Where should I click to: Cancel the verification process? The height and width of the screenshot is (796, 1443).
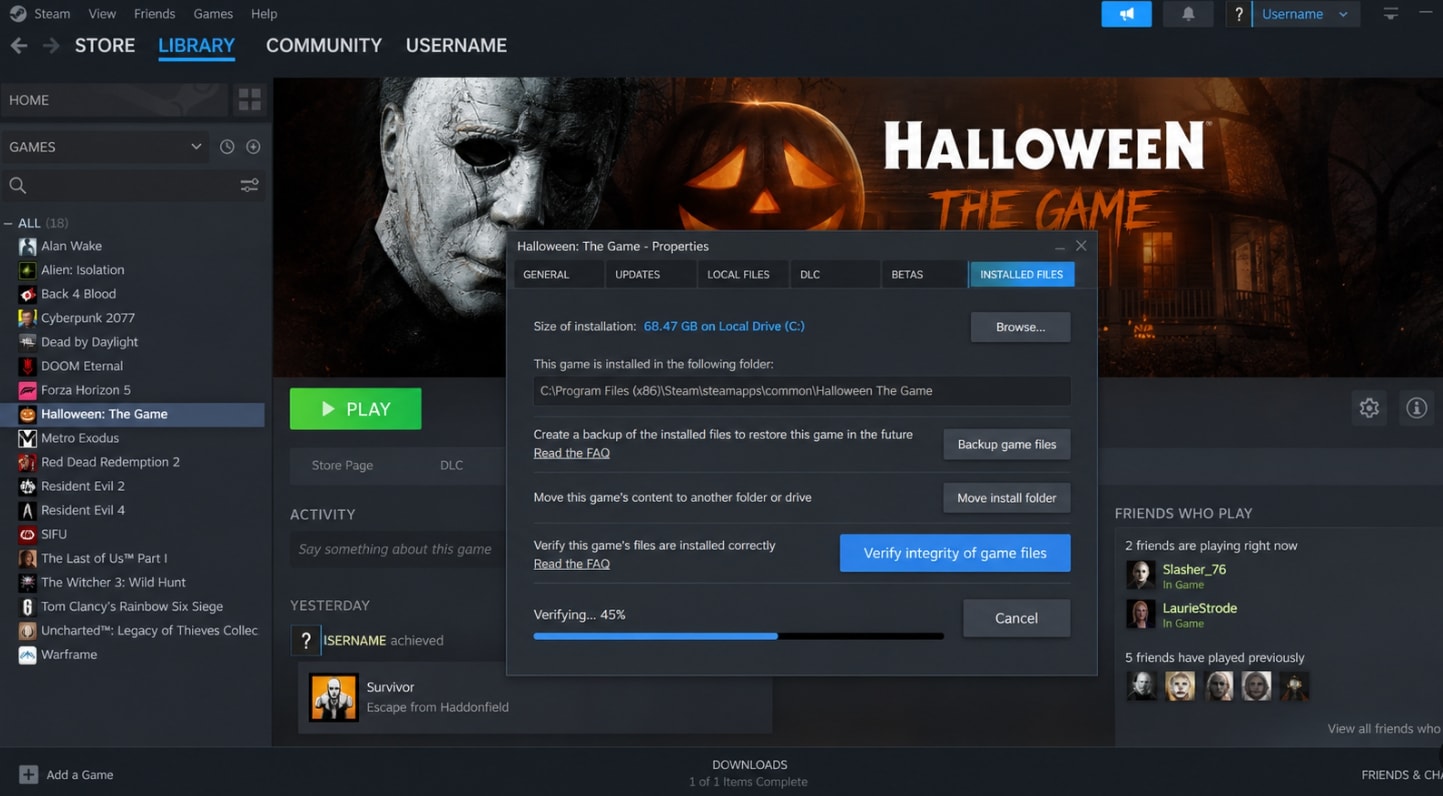point(1016,618)
